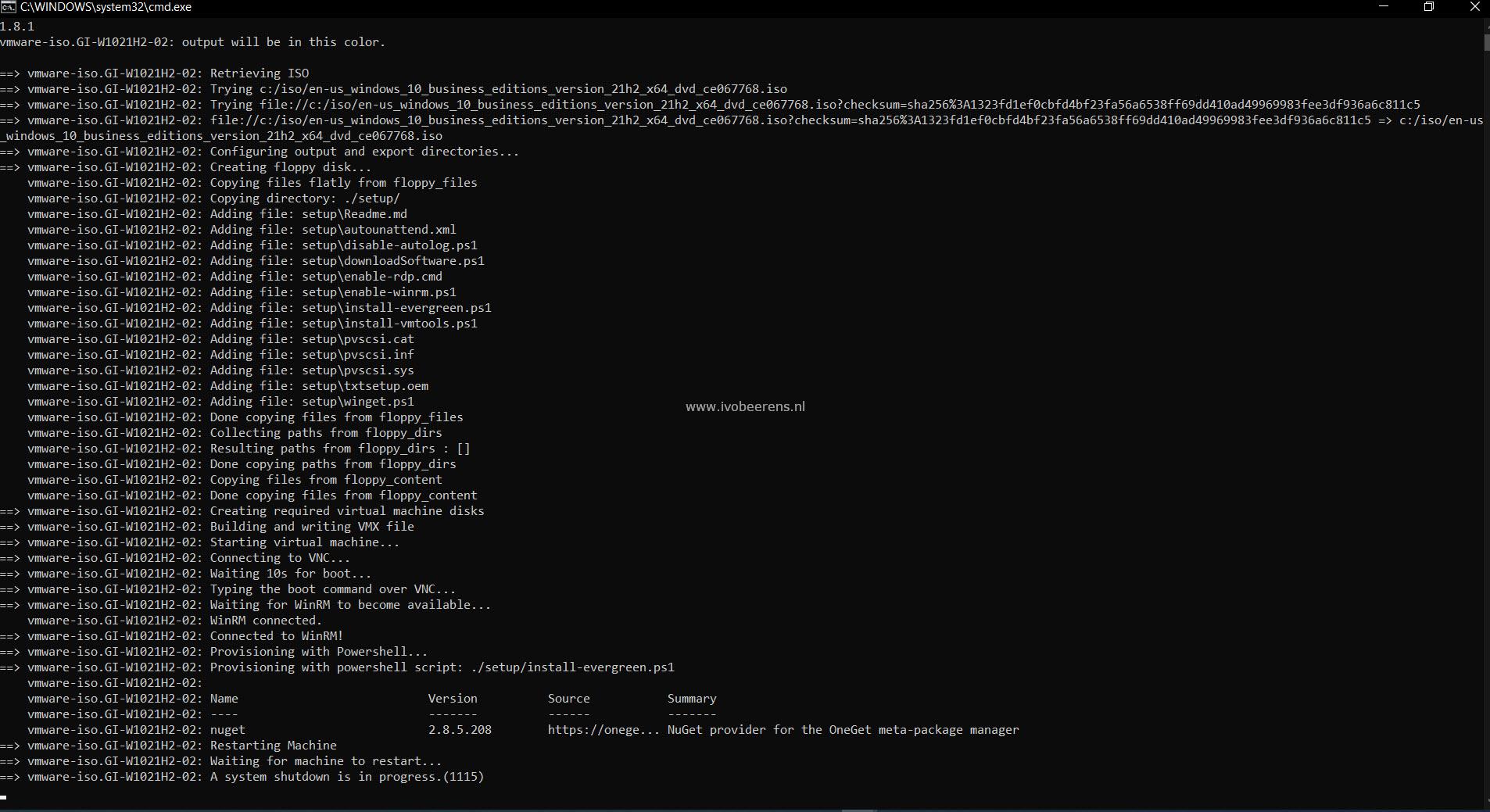Click the line 'output will be in this color.'
Image resolution: width=1490 pixels, height=812 pixels.
pos(284,42)
